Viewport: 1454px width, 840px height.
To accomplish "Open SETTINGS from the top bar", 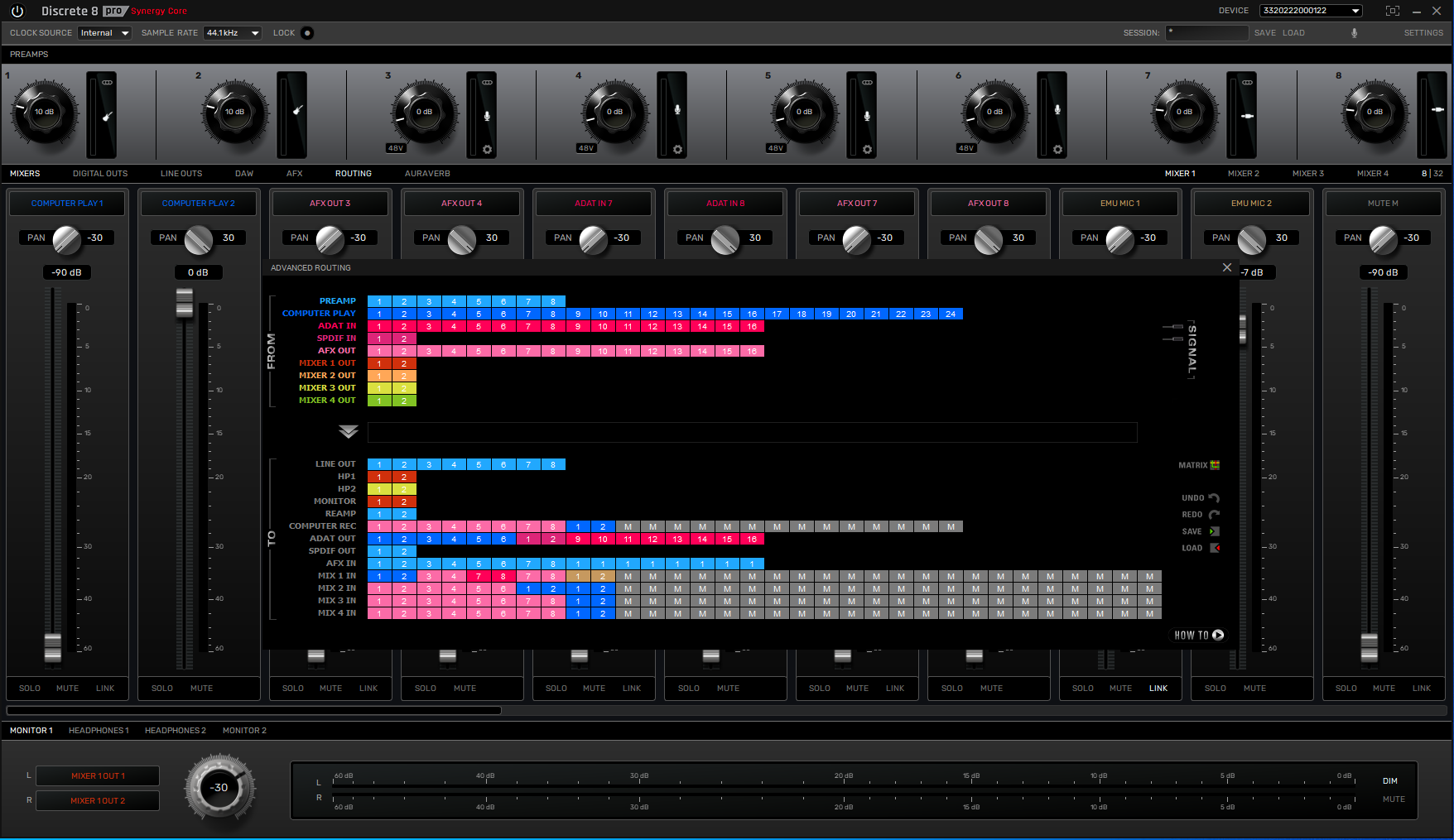I will point(1423,32).
